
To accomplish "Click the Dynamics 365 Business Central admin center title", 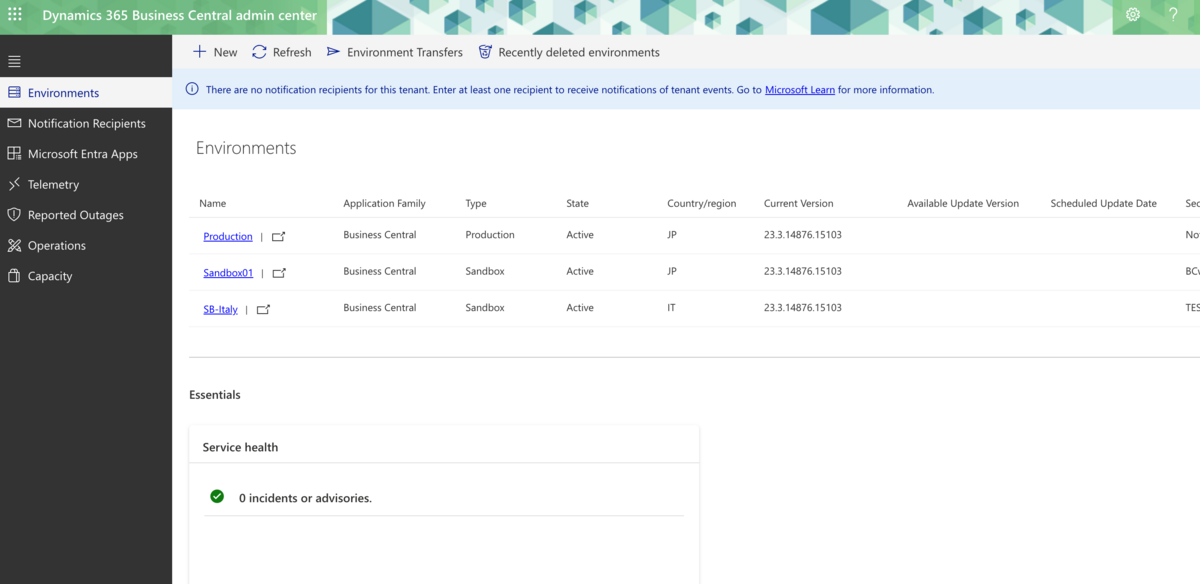I will pyautogui.click(x=180, y=15).
